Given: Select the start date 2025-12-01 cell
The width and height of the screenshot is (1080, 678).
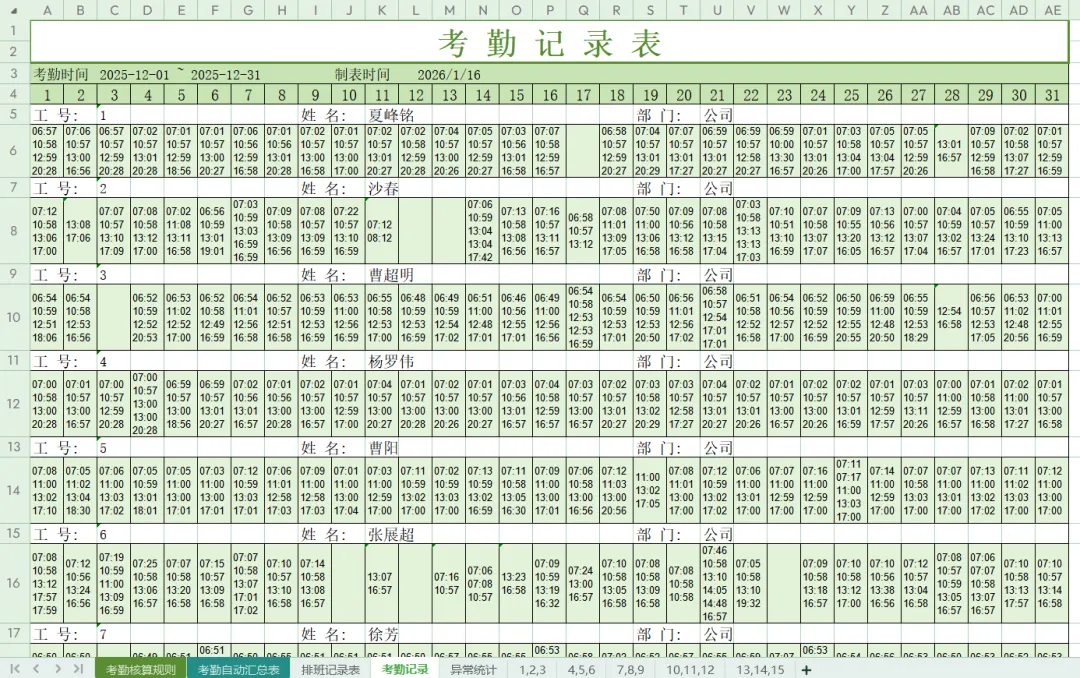Looking at the screenshot, I should (134, 75).
